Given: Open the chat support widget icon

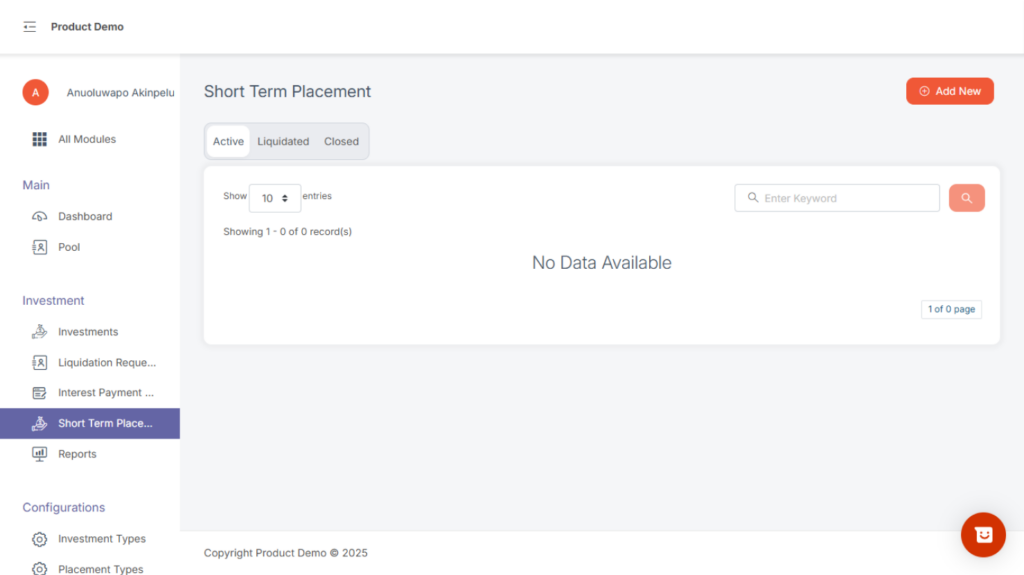Looking at the screenshot, I should [983, 535].
